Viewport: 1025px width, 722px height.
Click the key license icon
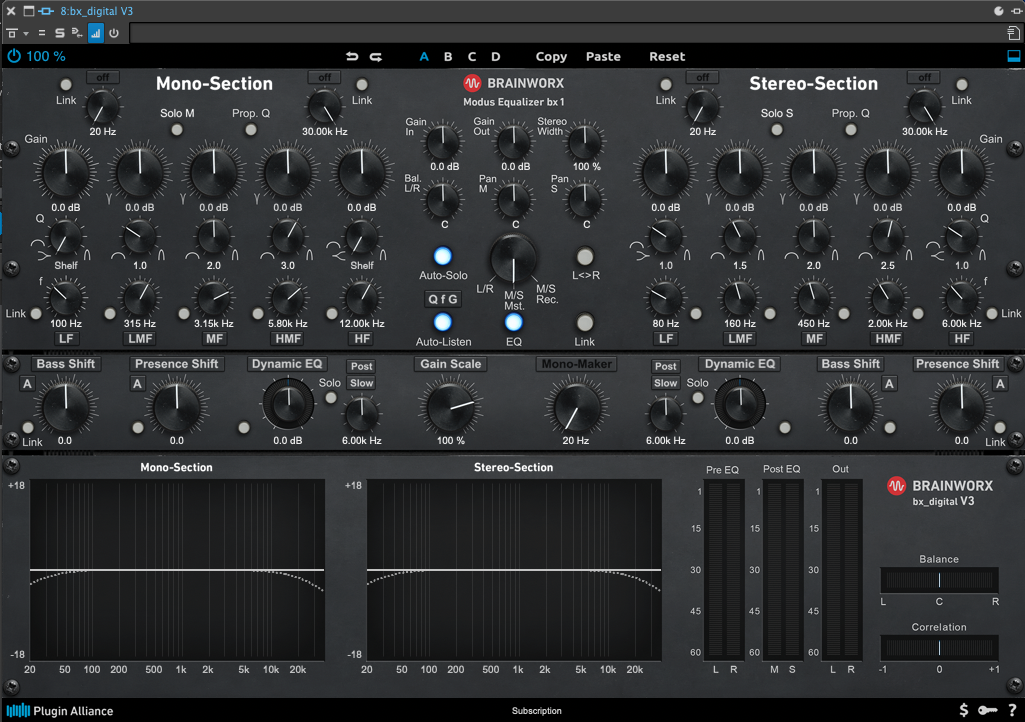(987, 710)
